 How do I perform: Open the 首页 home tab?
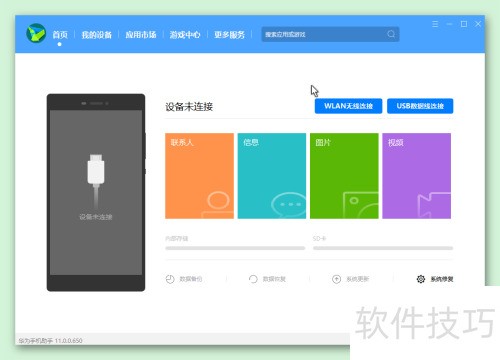(x=60, y=35)
